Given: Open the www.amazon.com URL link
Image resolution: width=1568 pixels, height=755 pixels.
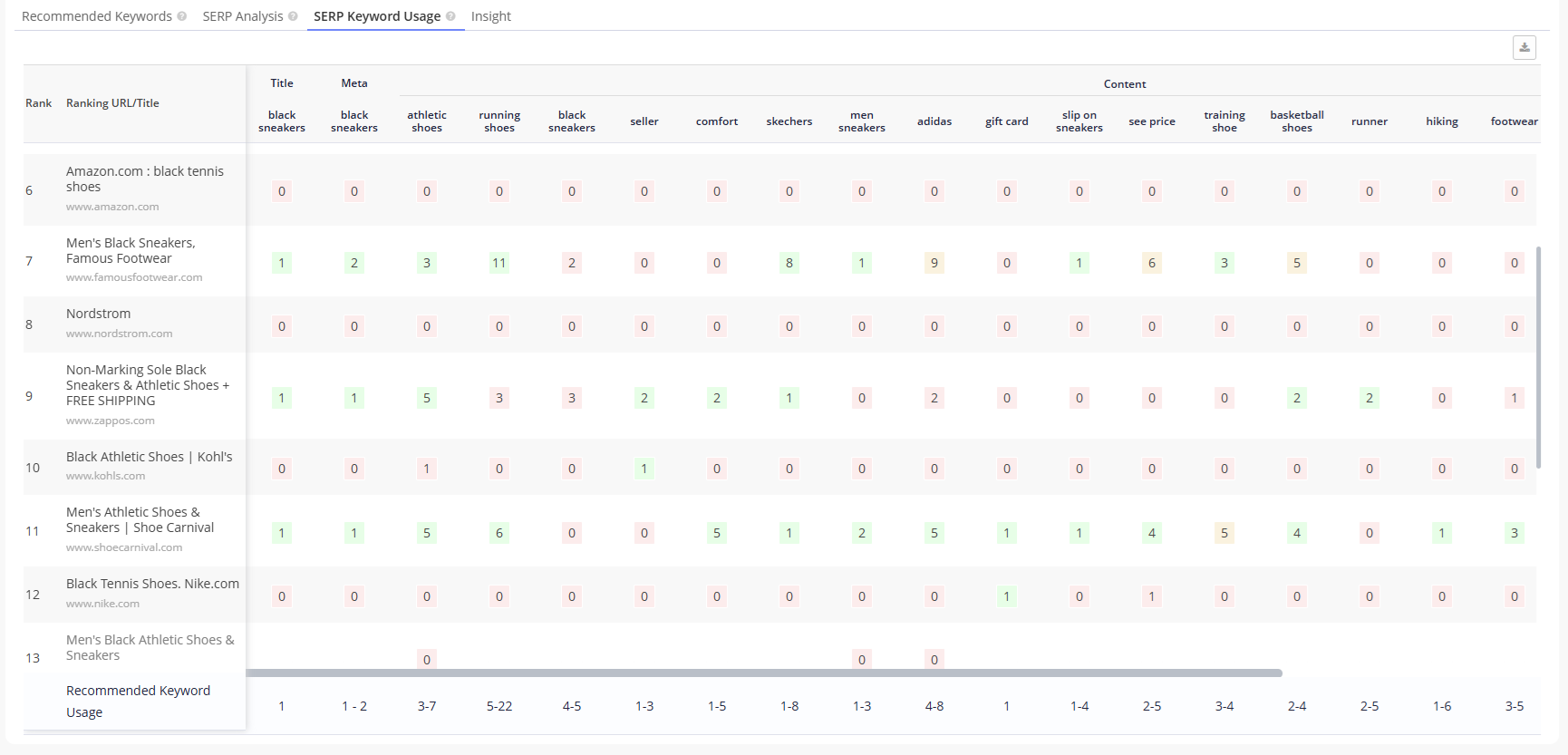Looking at the screenshot, I should 112,207.
